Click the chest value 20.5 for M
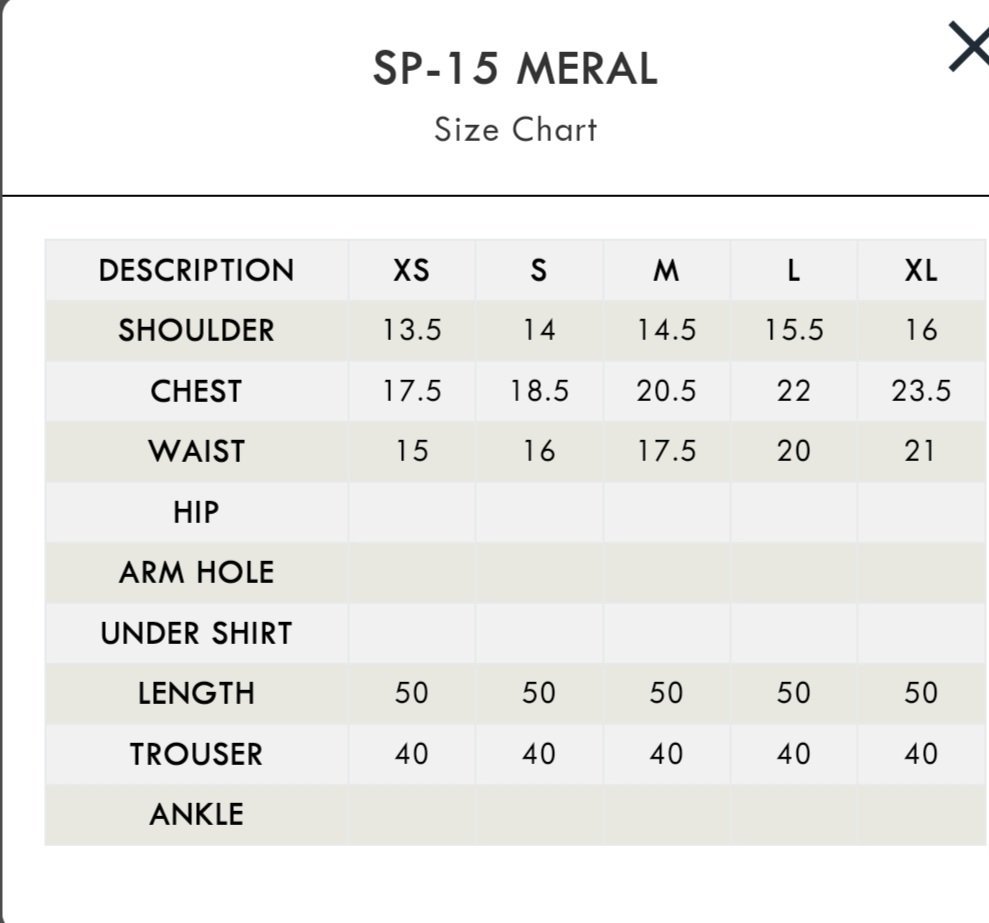 coord(666,391)
